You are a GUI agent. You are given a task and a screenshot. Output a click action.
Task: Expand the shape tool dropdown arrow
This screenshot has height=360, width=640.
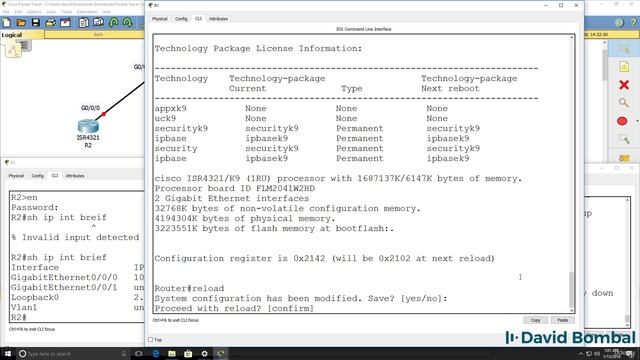(x=637, y=121)
